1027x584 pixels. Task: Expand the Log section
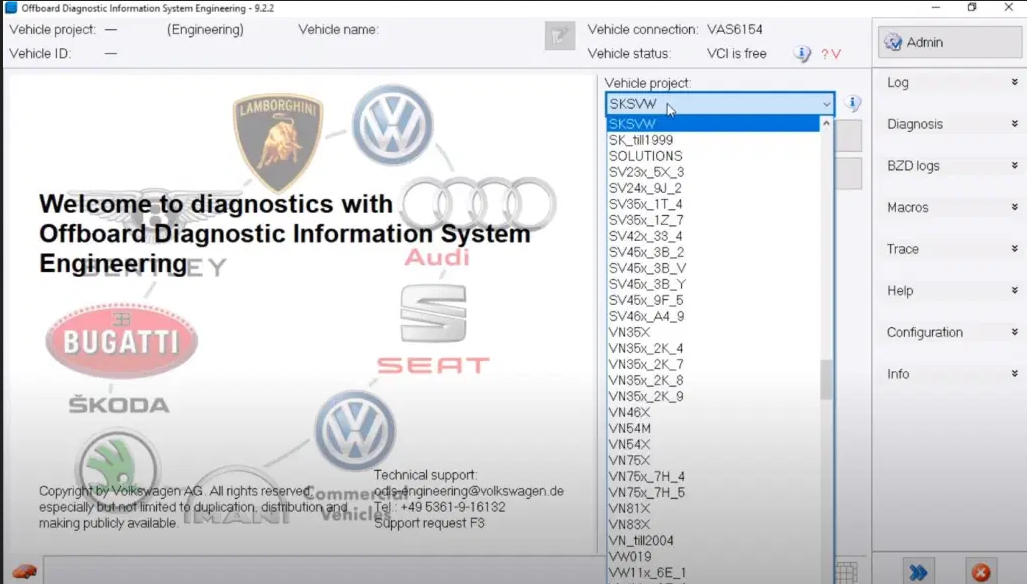coord(951,82)
